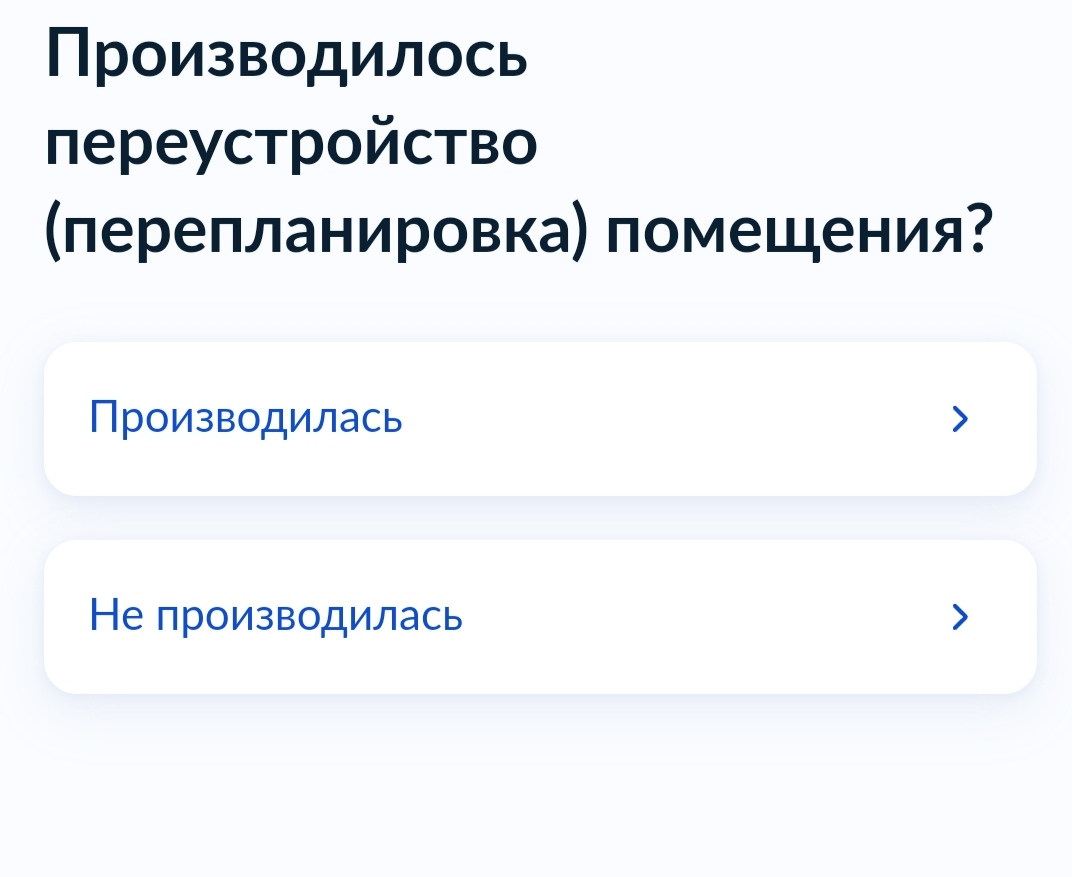Answer that the replanning was performed
1072x877 pixels.
coord(540,419)
